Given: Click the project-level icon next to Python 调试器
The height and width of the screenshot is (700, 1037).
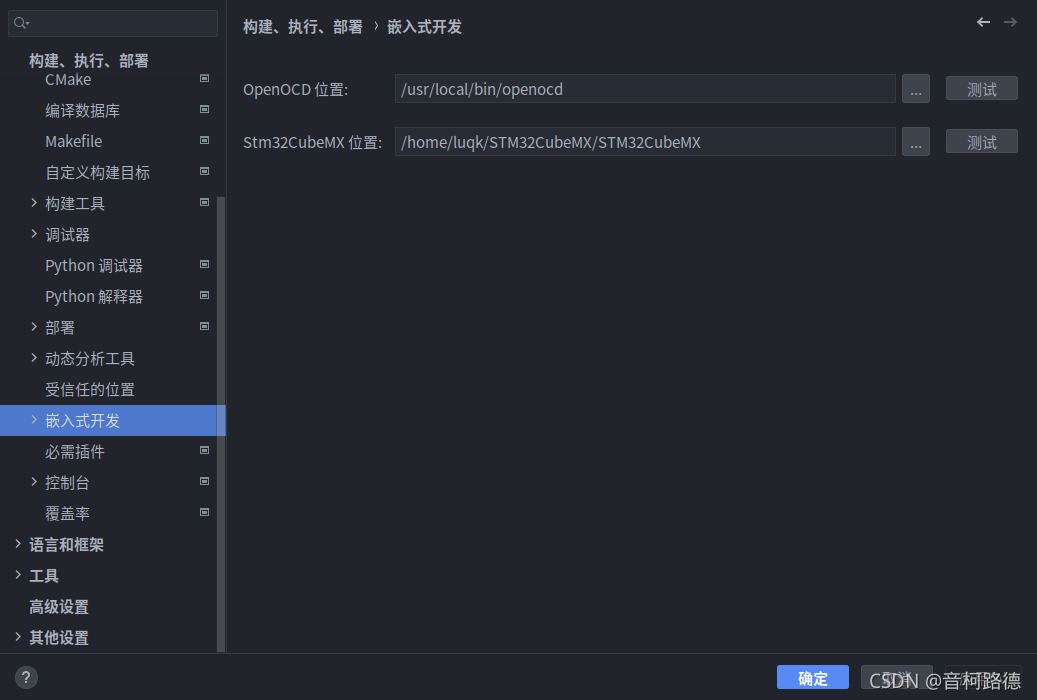Looking at the screenshot, I should 204,265.
